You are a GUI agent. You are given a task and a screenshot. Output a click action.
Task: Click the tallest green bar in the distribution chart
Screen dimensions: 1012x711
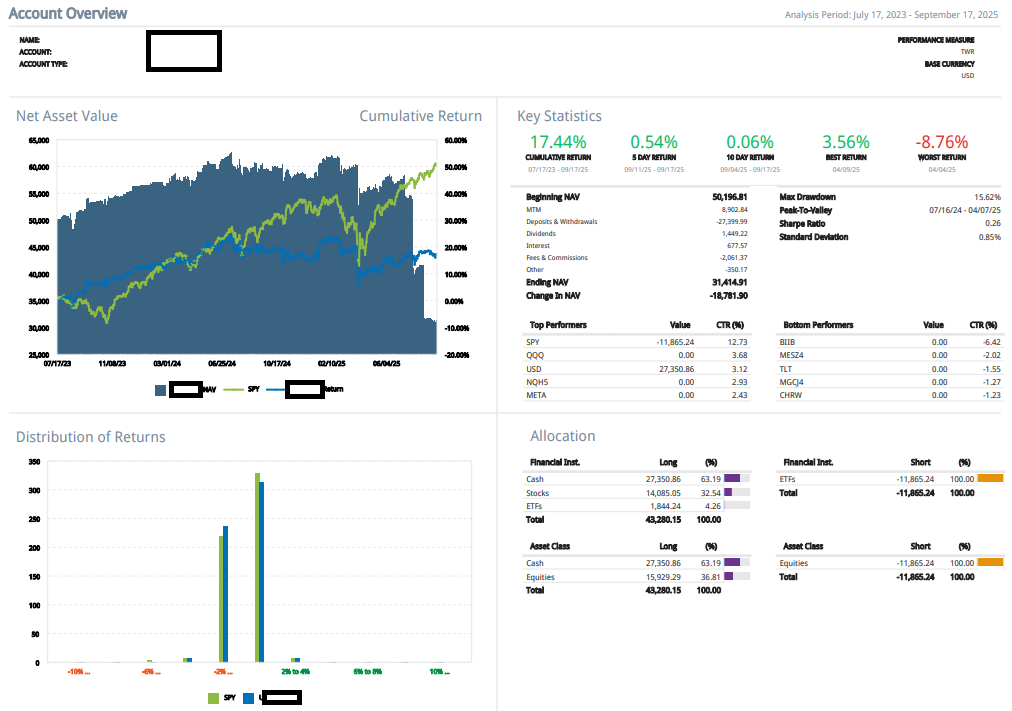(x=257, y=567)
